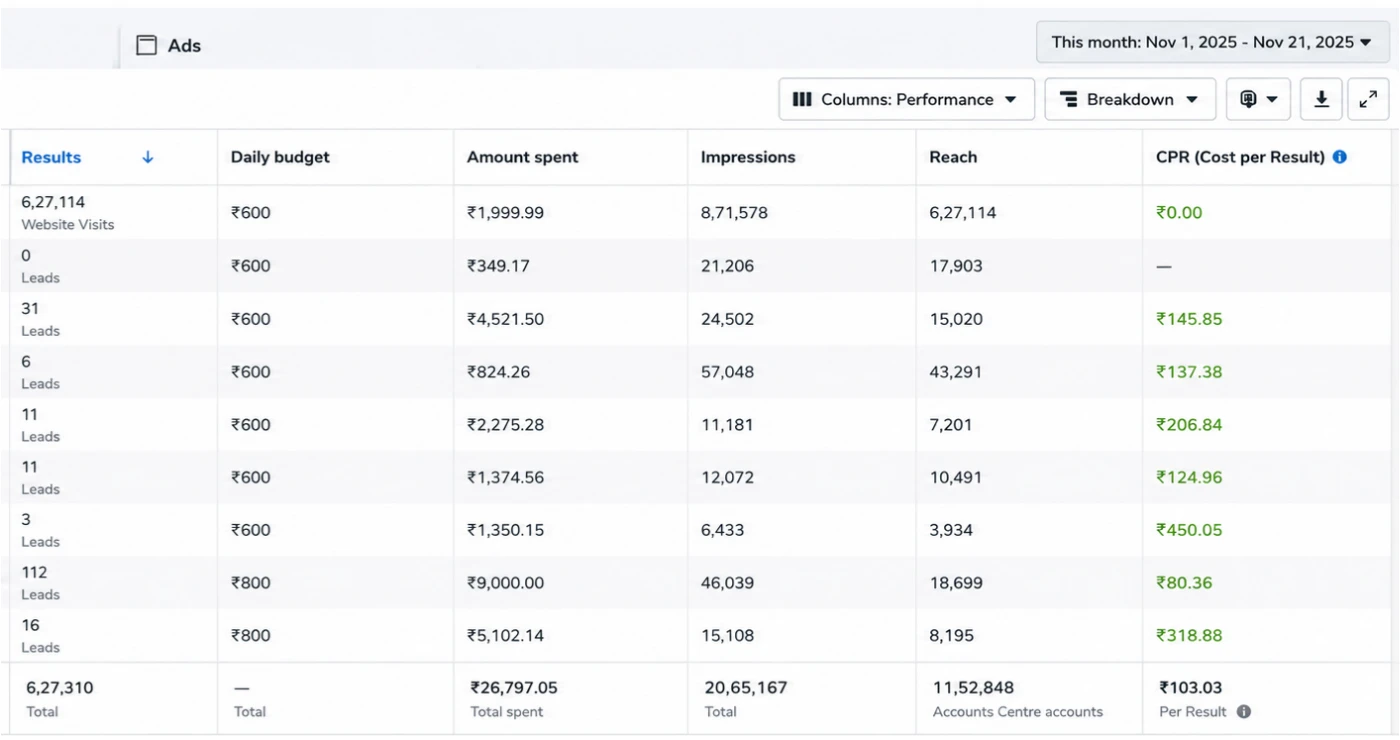Screen dimensions: 1400x740
Task: Click the Ads tab icon
Action: click(x=147, y=45)
